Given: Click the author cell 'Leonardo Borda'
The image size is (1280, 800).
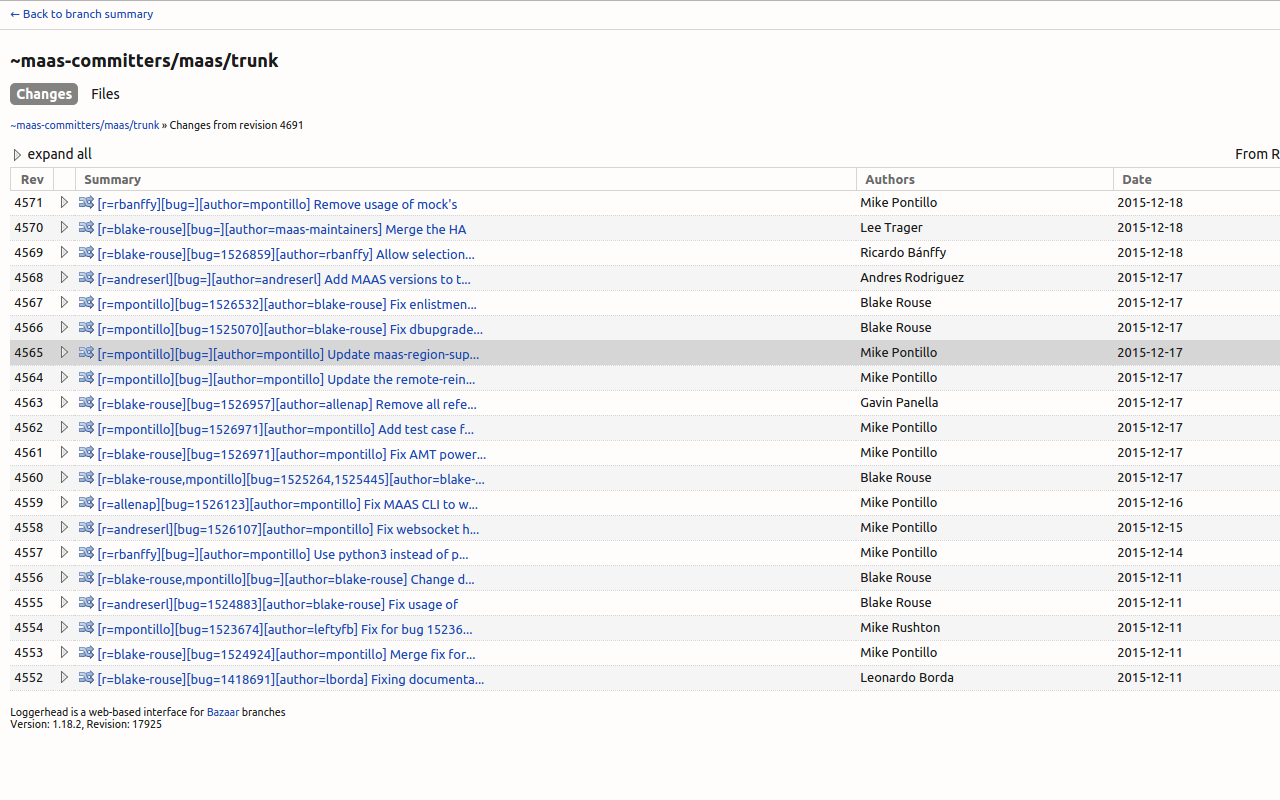Looking at the screenshot, I should [907, 677].
